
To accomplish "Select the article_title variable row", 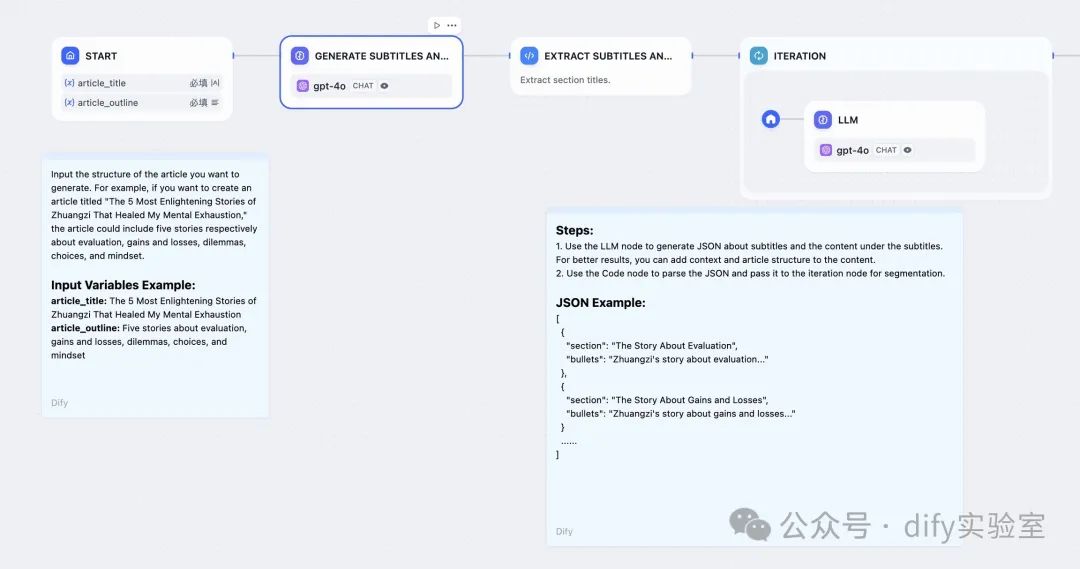I will (x=141, y=83).
